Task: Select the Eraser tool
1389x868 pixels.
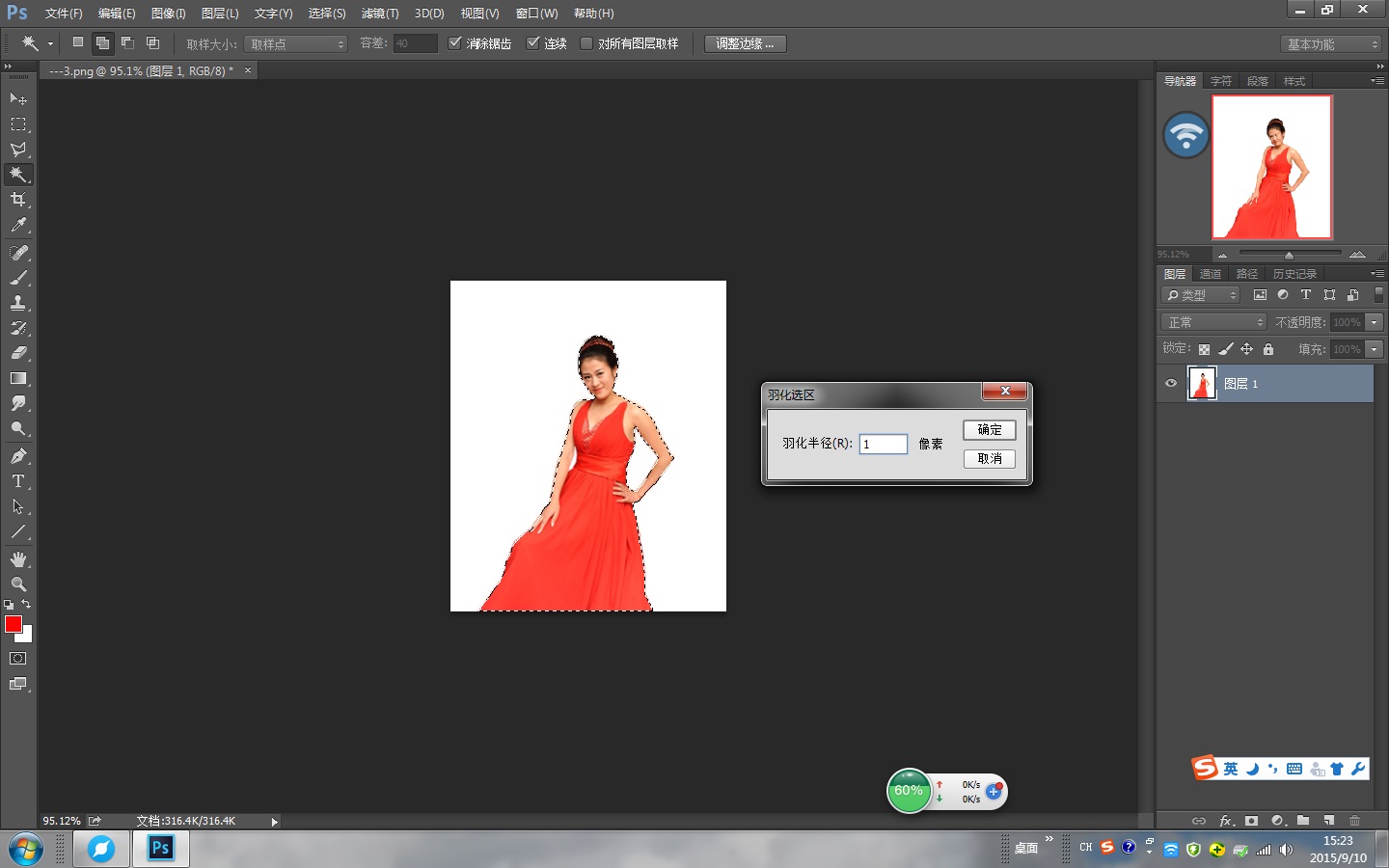Action: coord(18,353)
